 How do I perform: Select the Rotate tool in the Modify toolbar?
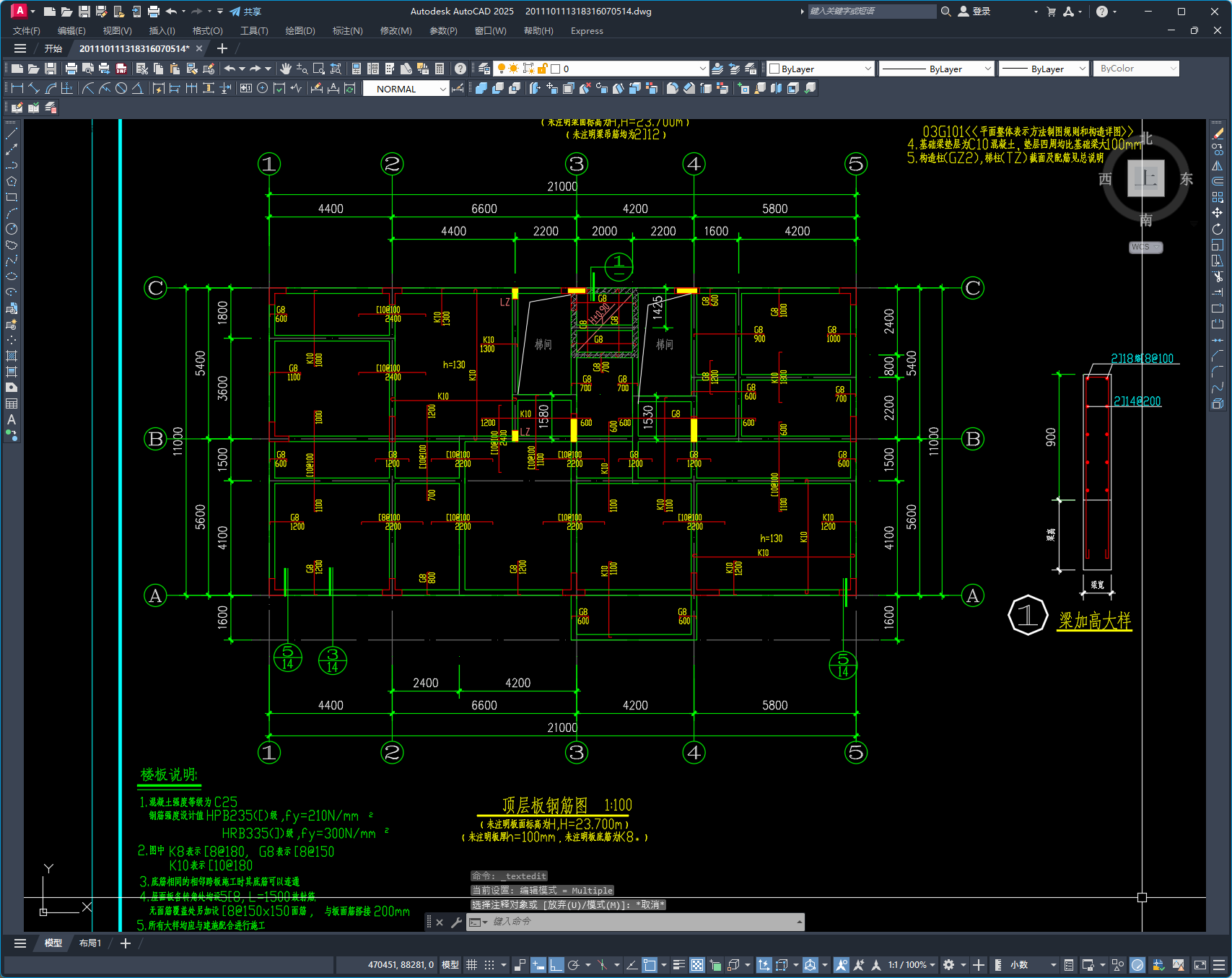[x=1218, y=229]
